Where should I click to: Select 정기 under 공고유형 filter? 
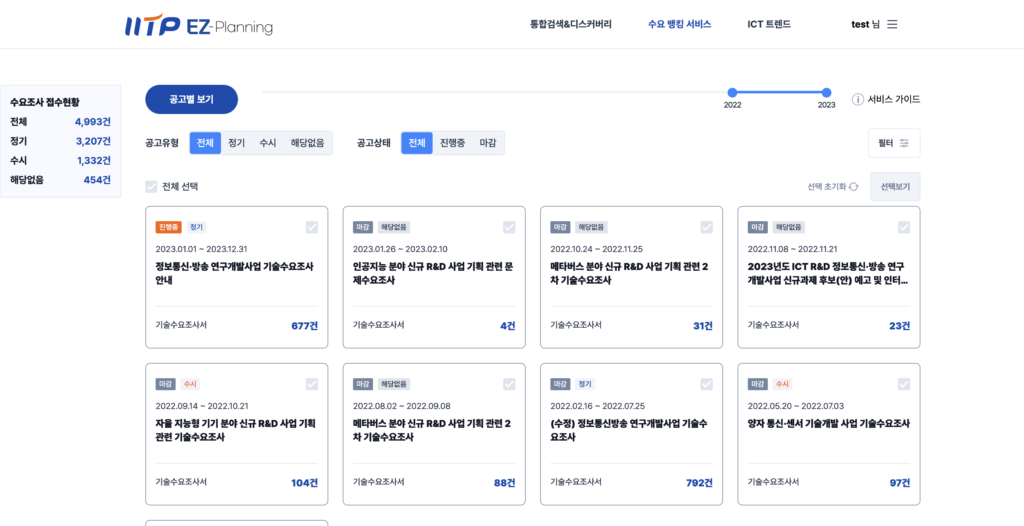[x=236, y=143]
